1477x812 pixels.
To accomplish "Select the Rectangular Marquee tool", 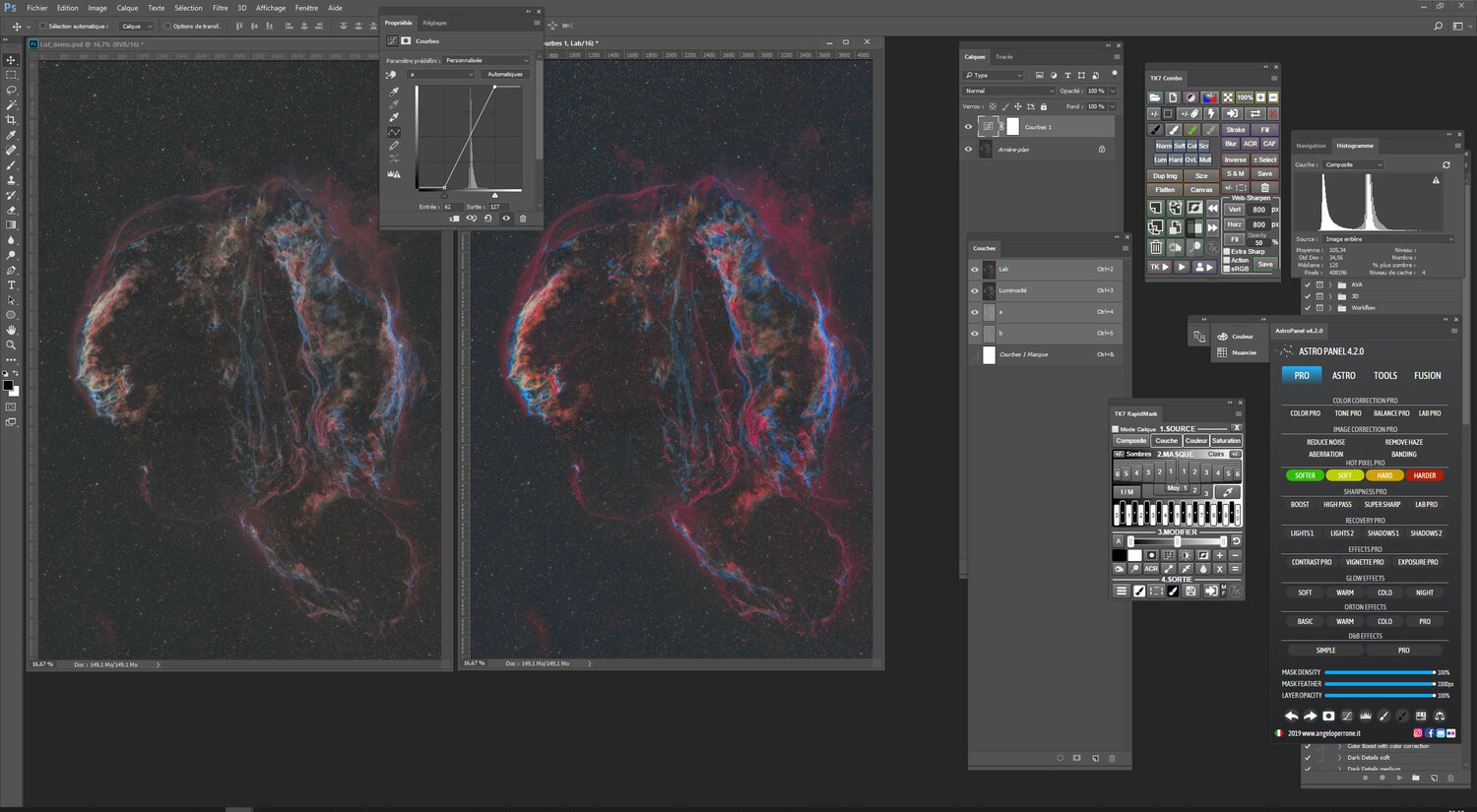I will point(11,75).
